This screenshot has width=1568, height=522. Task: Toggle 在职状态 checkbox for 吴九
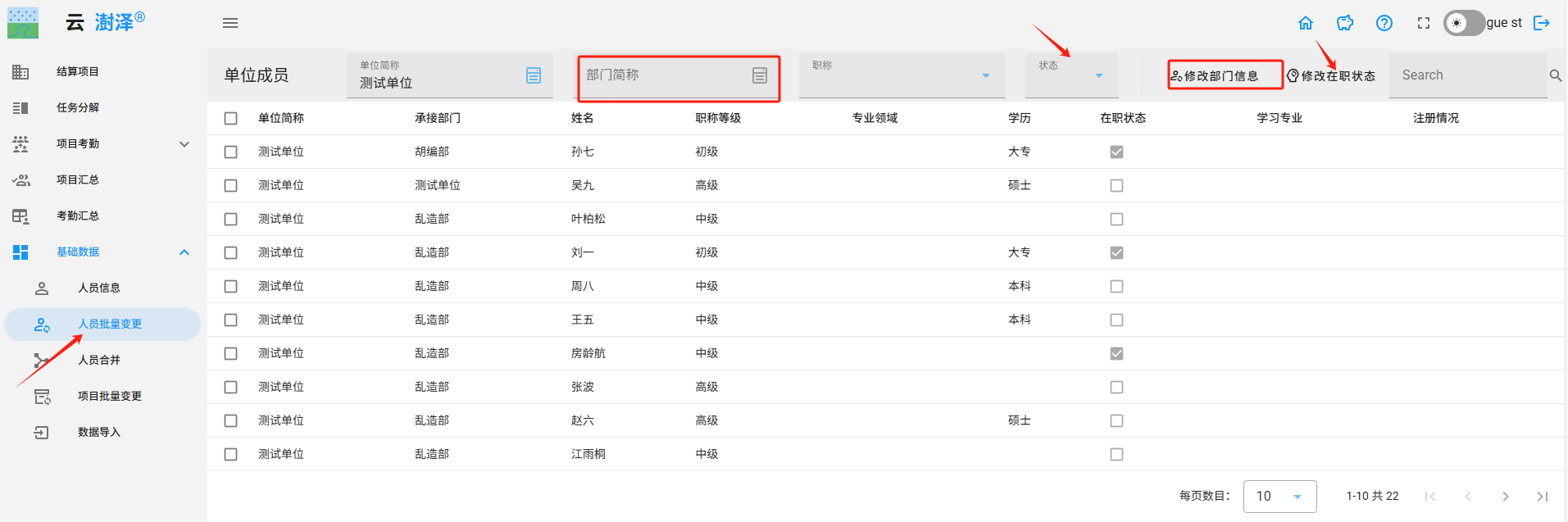click(1116, 185)
